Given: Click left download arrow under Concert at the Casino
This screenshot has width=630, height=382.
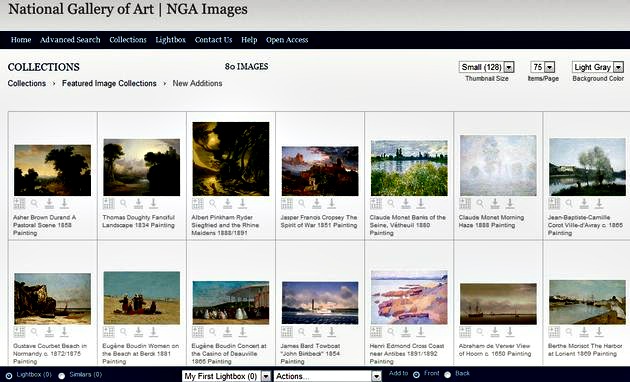Looking at the screenshot, I should pyautogui.click(x=227, y=332).
